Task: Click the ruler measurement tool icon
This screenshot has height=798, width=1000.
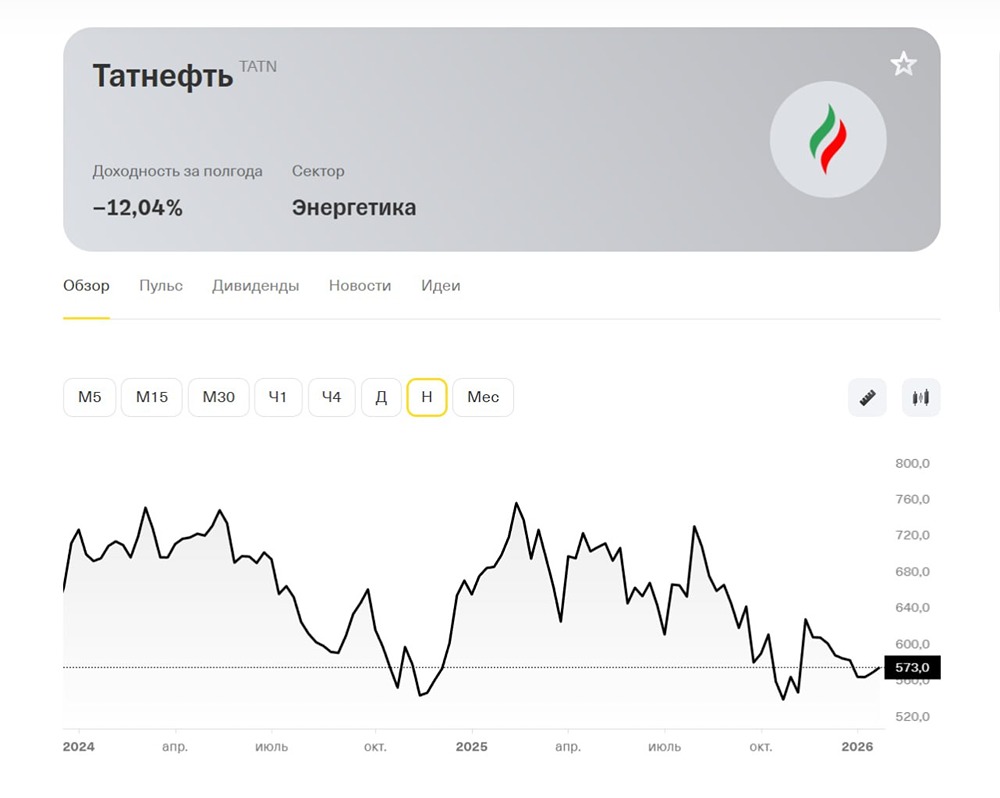Action: point(867,397)
